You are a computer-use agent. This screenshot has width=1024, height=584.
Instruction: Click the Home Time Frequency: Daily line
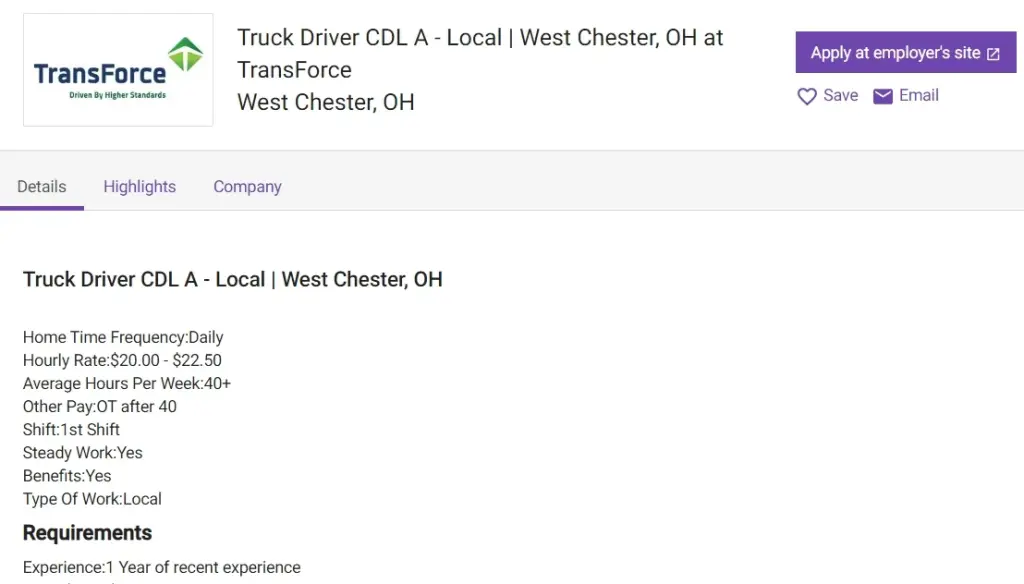coord(123,337)
